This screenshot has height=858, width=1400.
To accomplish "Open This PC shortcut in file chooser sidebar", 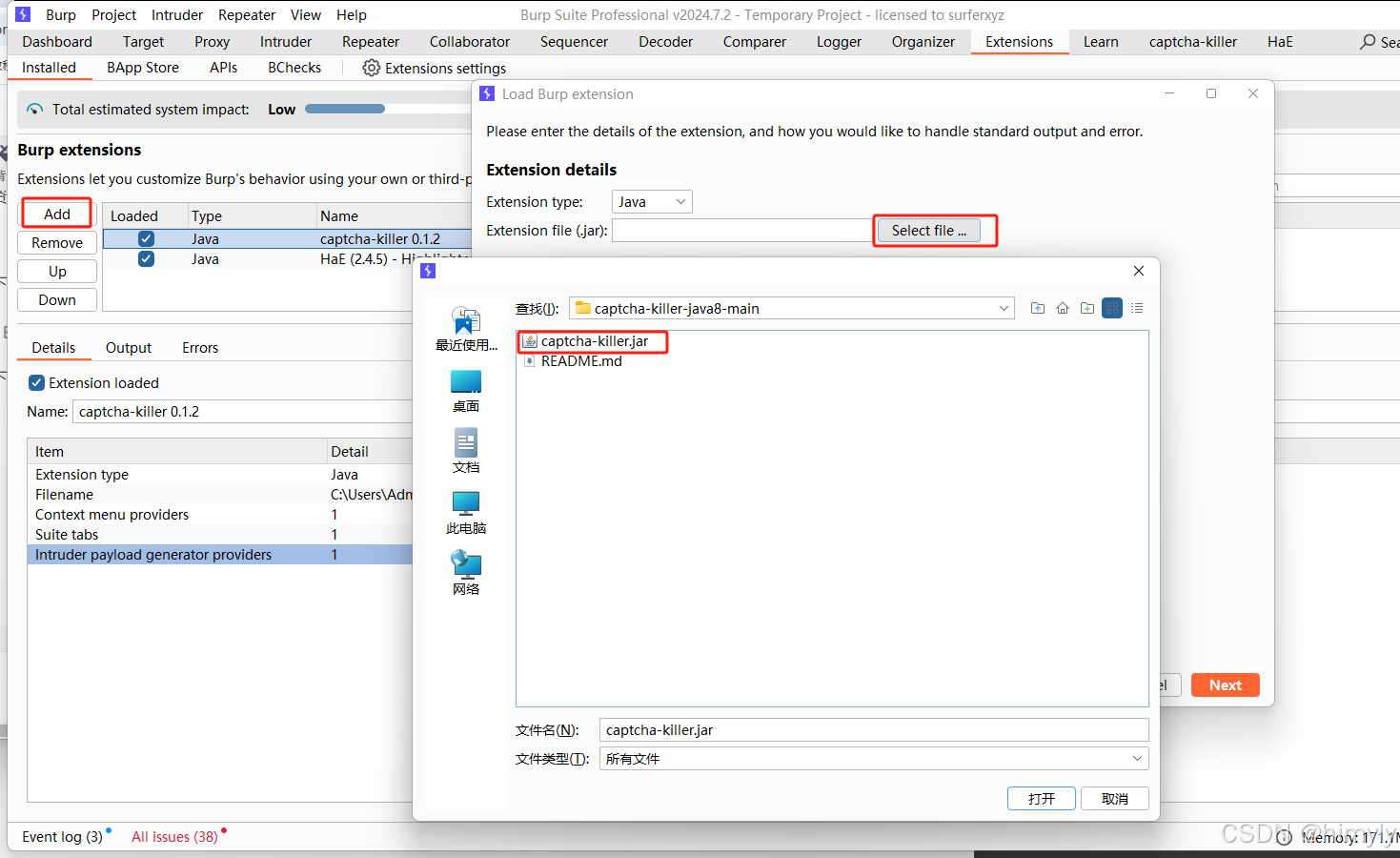I will (x=466, y=513).
